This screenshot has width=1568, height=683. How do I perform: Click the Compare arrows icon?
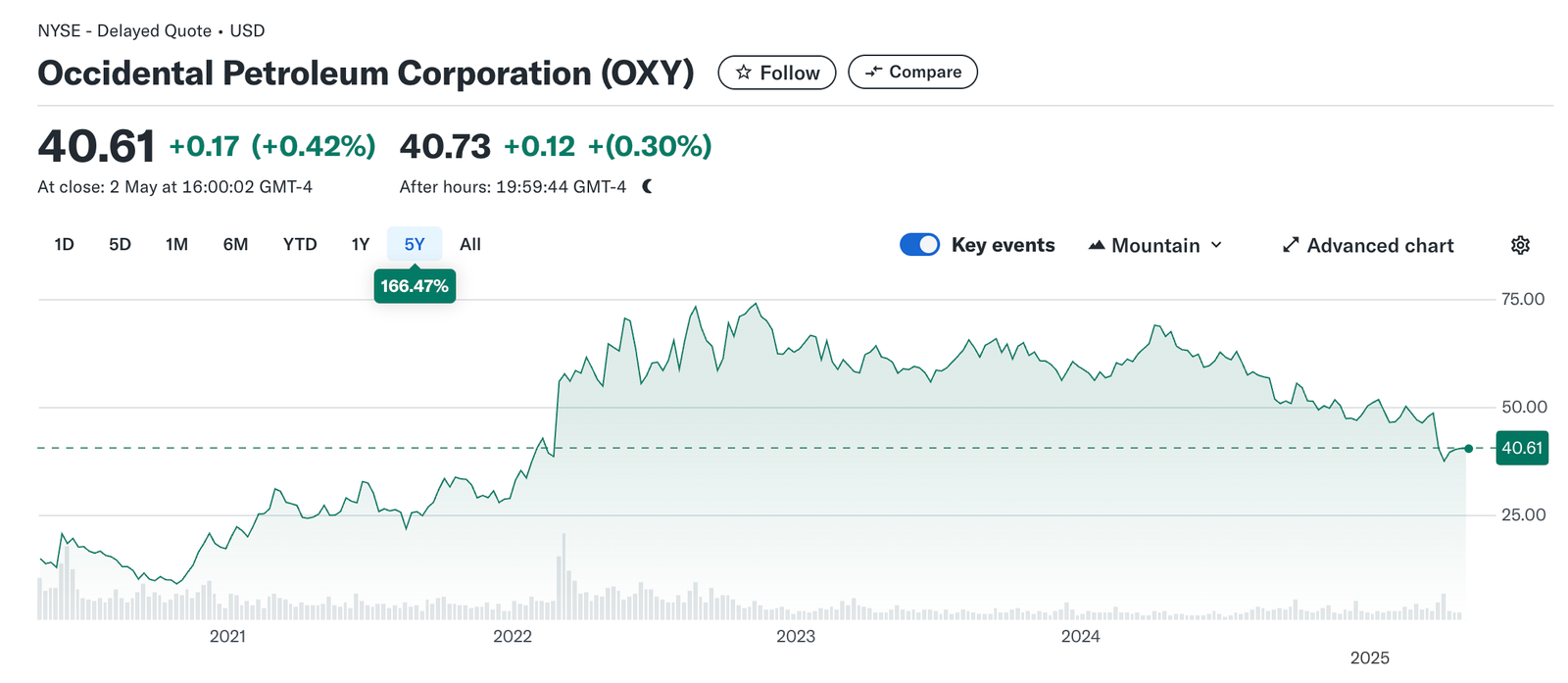point(874,72)
